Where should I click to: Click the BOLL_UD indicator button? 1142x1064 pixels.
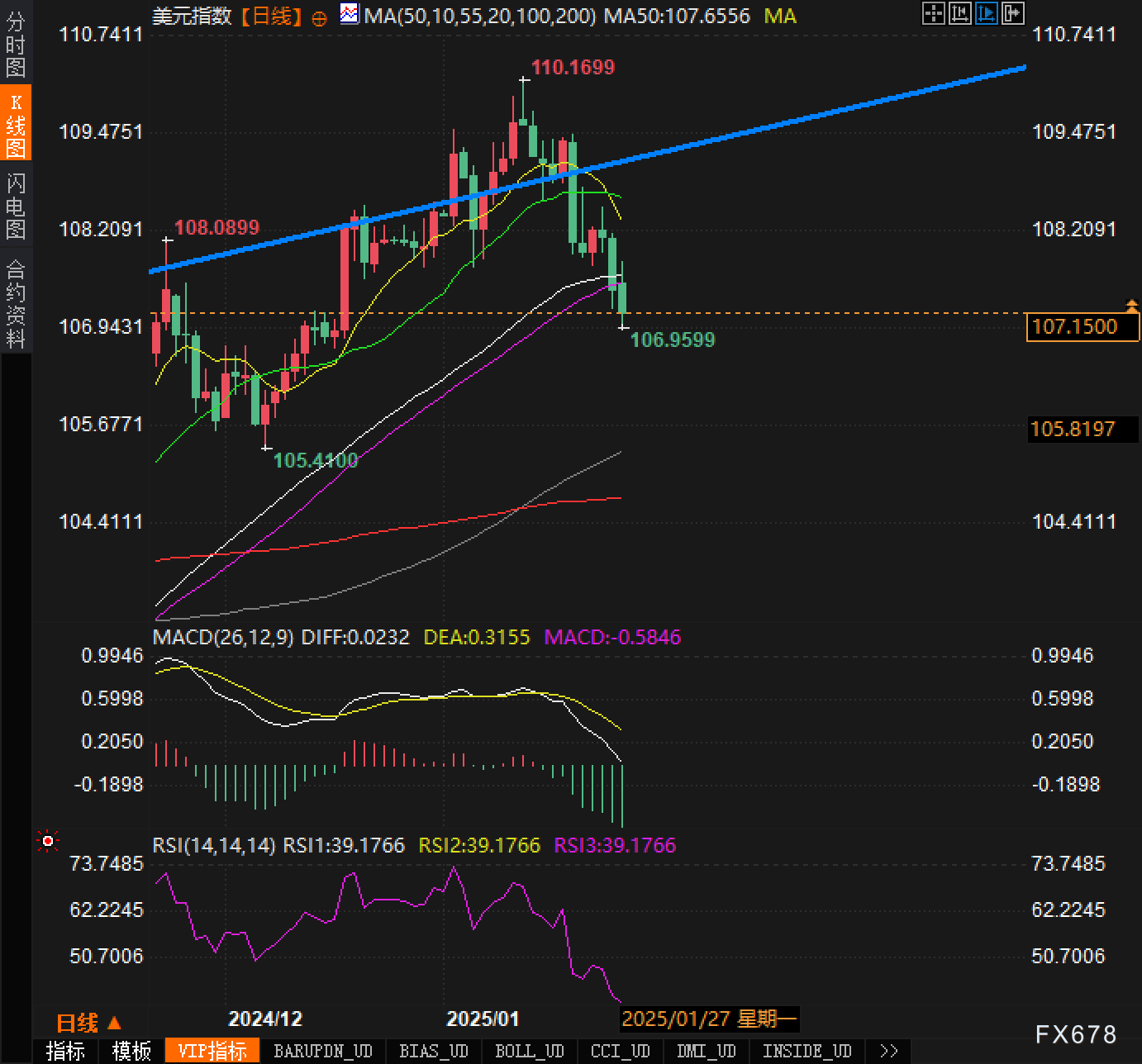(529, 1051)
